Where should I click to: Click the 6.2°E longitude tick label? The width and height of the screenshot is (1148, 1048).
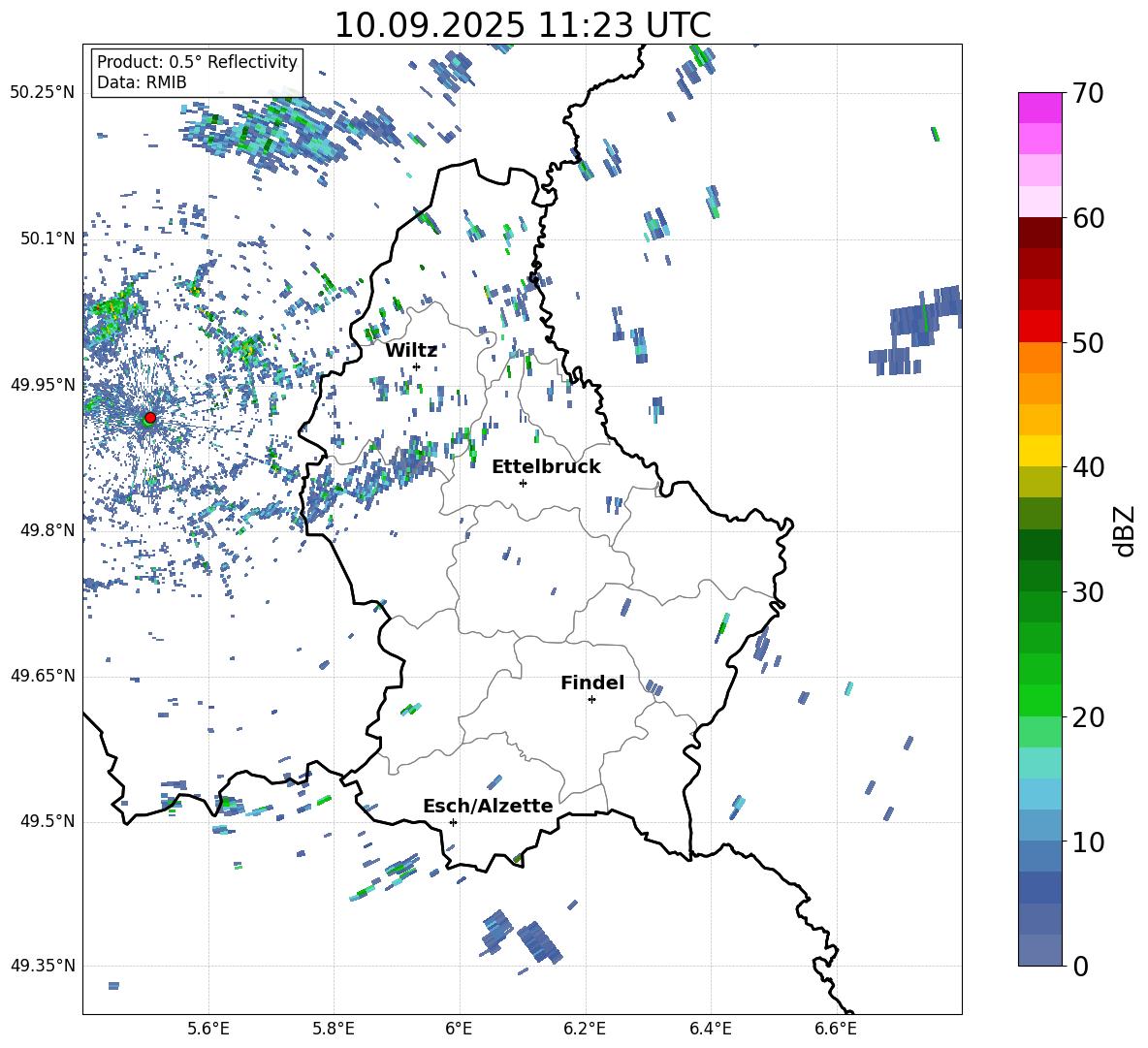click(585, 1028)
